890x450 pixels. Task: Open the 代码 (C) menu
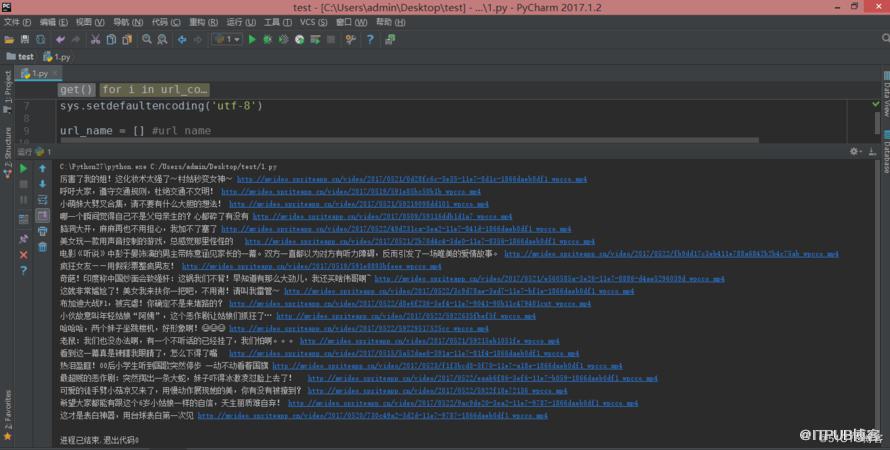tap(166, 22)
